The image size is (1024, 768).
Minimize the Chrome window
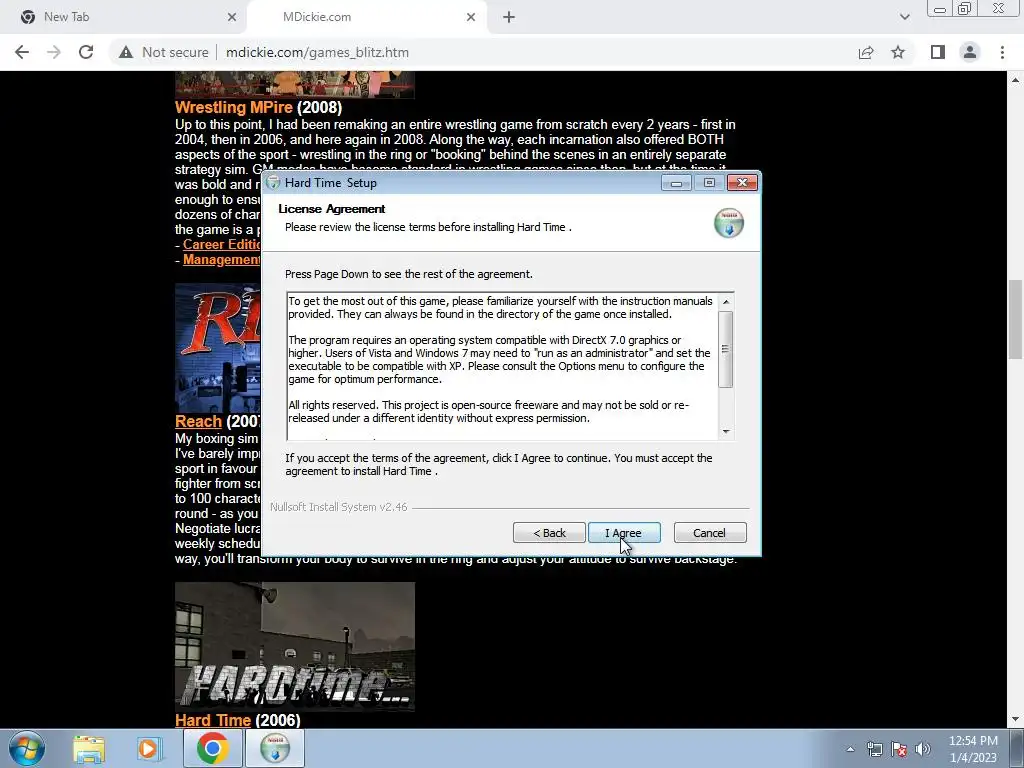point(940,9)
